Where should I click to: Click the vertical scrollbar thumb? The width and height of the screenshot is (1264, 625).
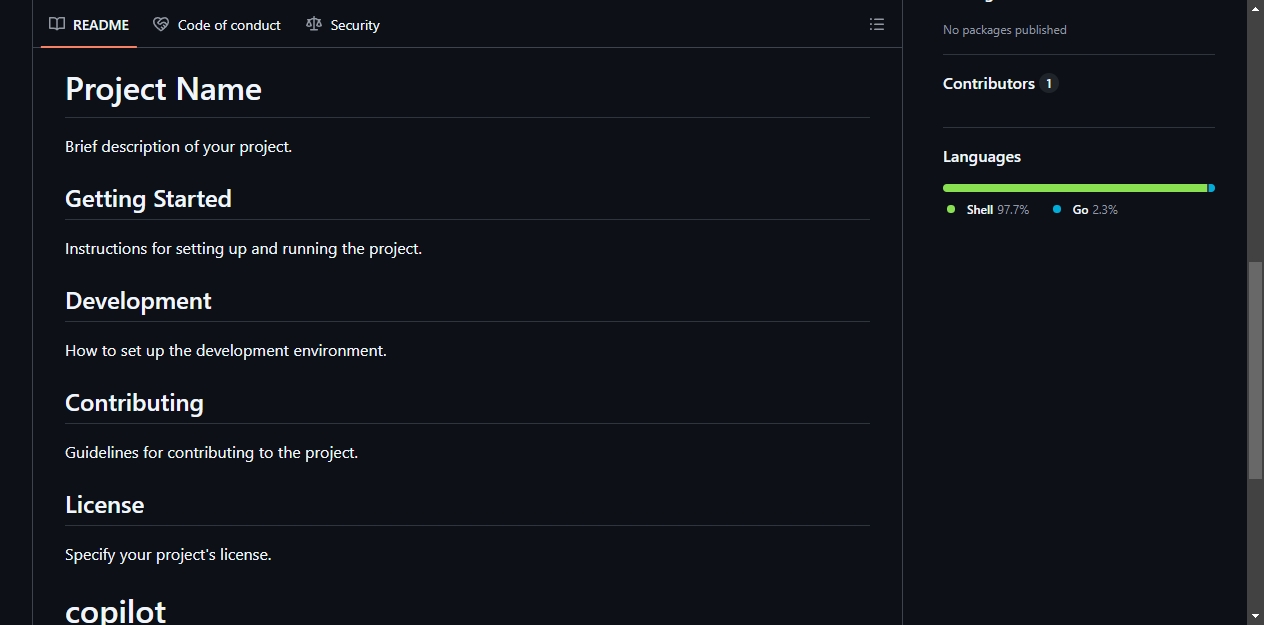pos(1255,371)
